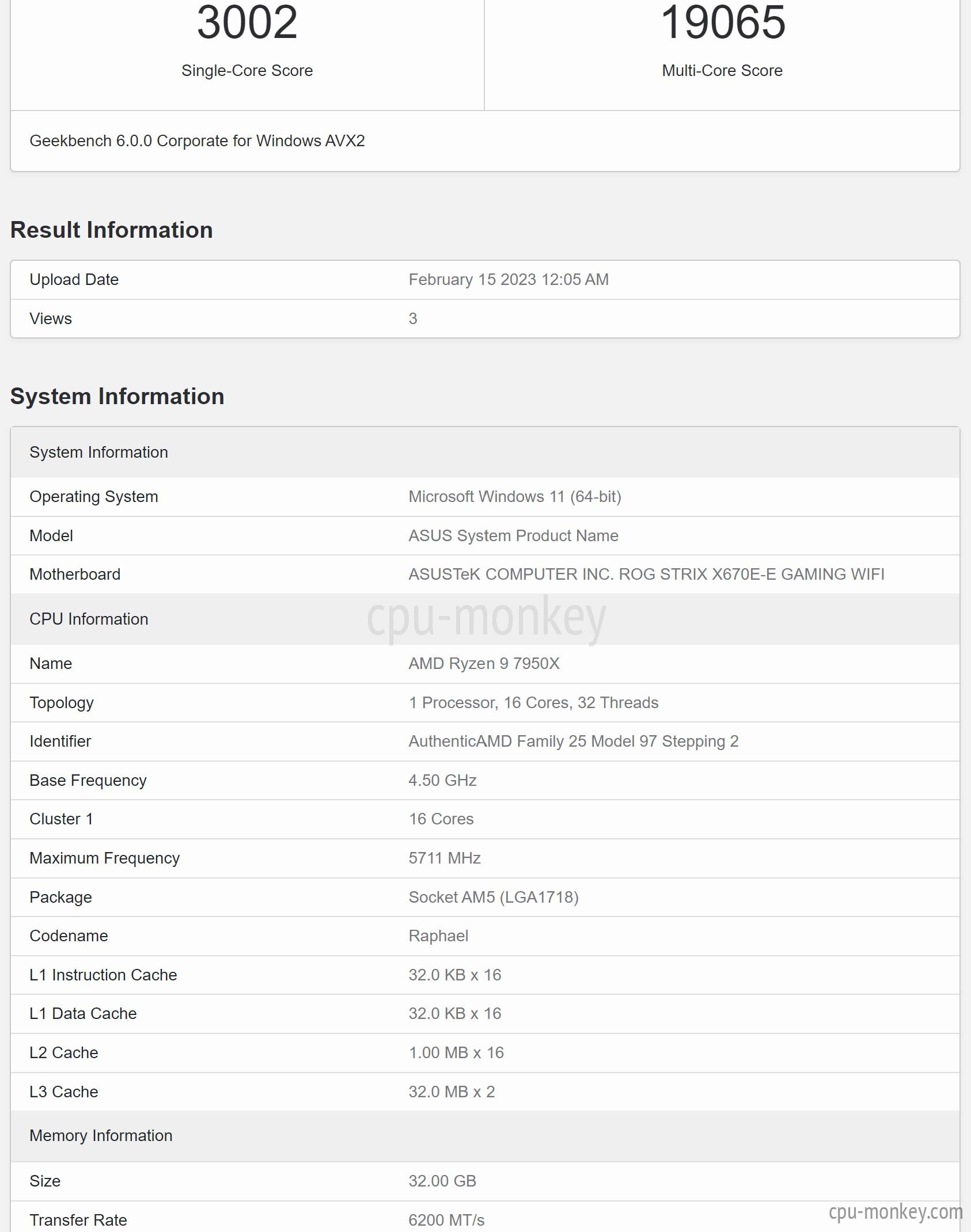Click the Memory Information table header
The image size is (971, 1232).
coord(485,1136)
